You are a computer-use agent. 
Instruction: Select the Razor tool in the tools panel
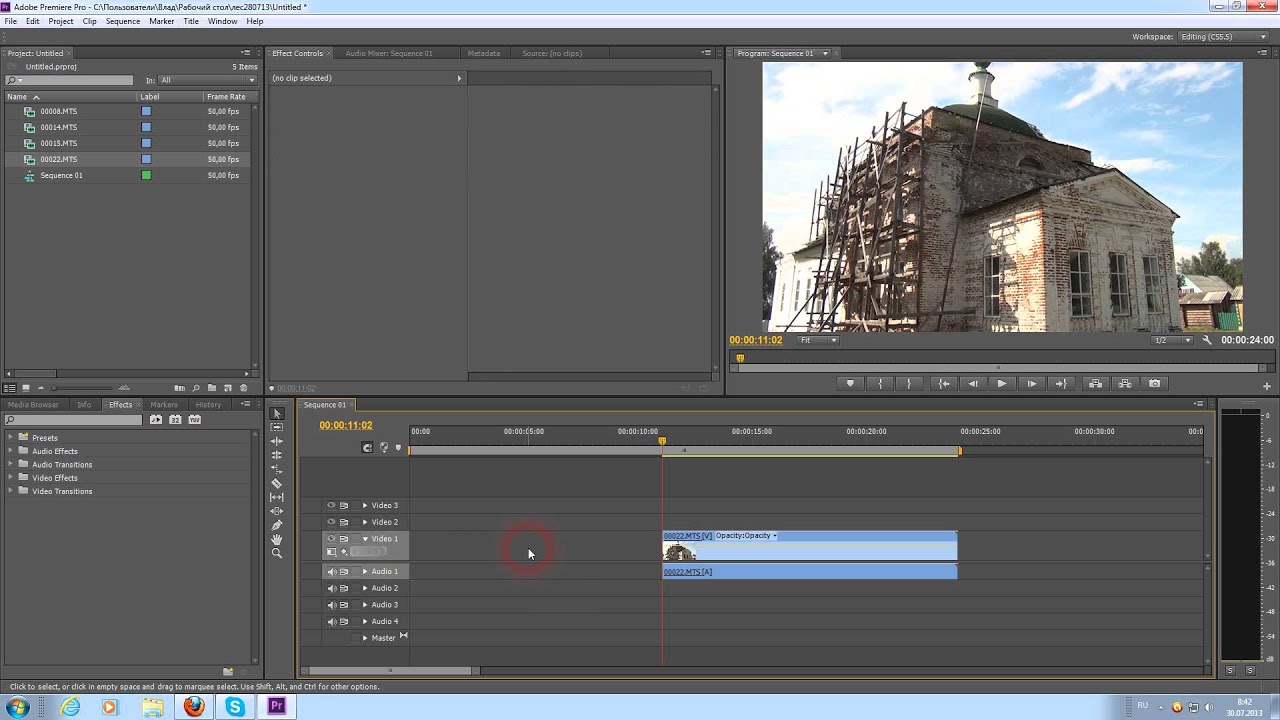coord(277,483)
